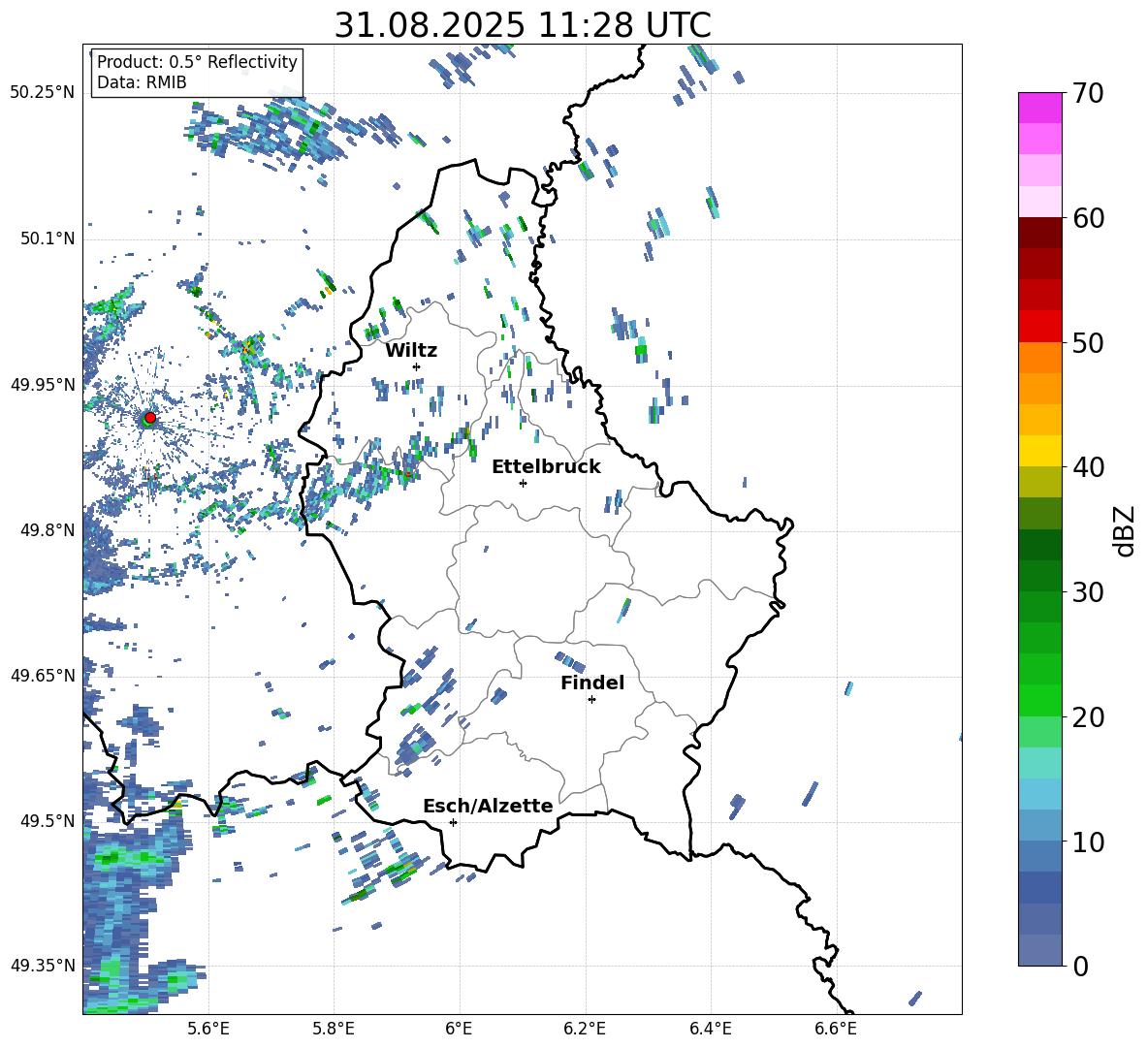Click the colorbar value 60
The image size is (1148, 1048).
(x=1088, y=218)
